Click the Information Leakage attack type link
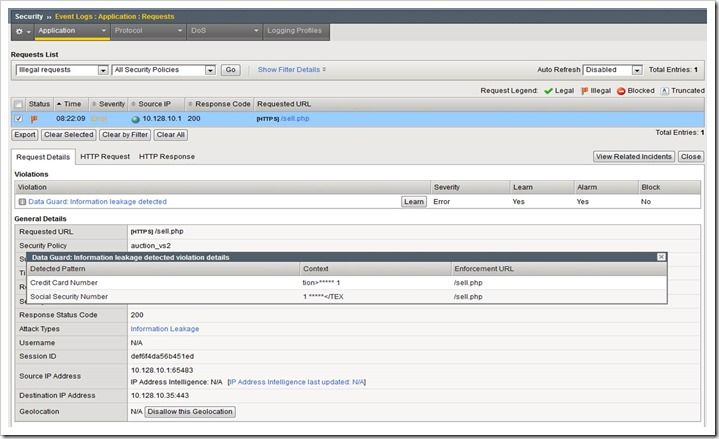This screenshot has width=719, height=439. [164, 329]
